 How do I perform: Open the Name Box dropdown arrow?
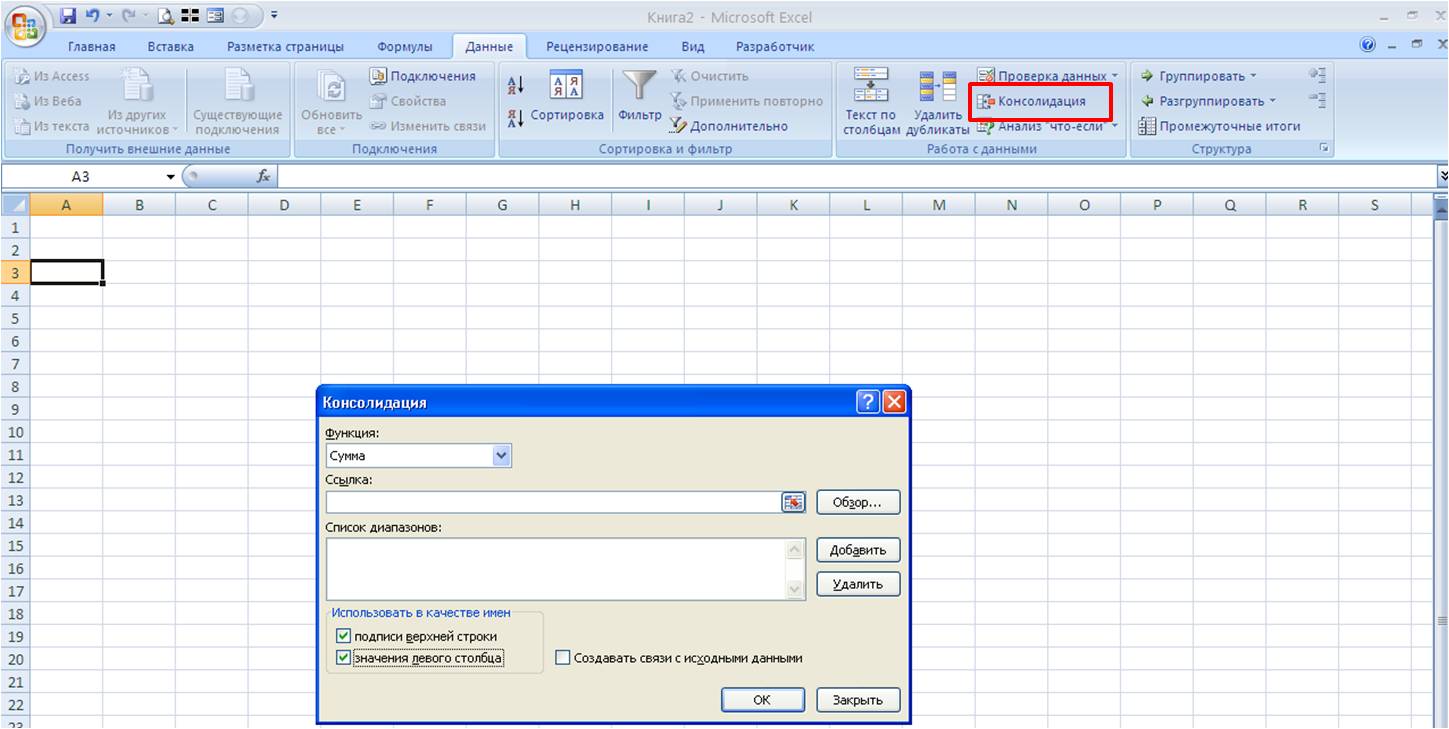point(170,176)
